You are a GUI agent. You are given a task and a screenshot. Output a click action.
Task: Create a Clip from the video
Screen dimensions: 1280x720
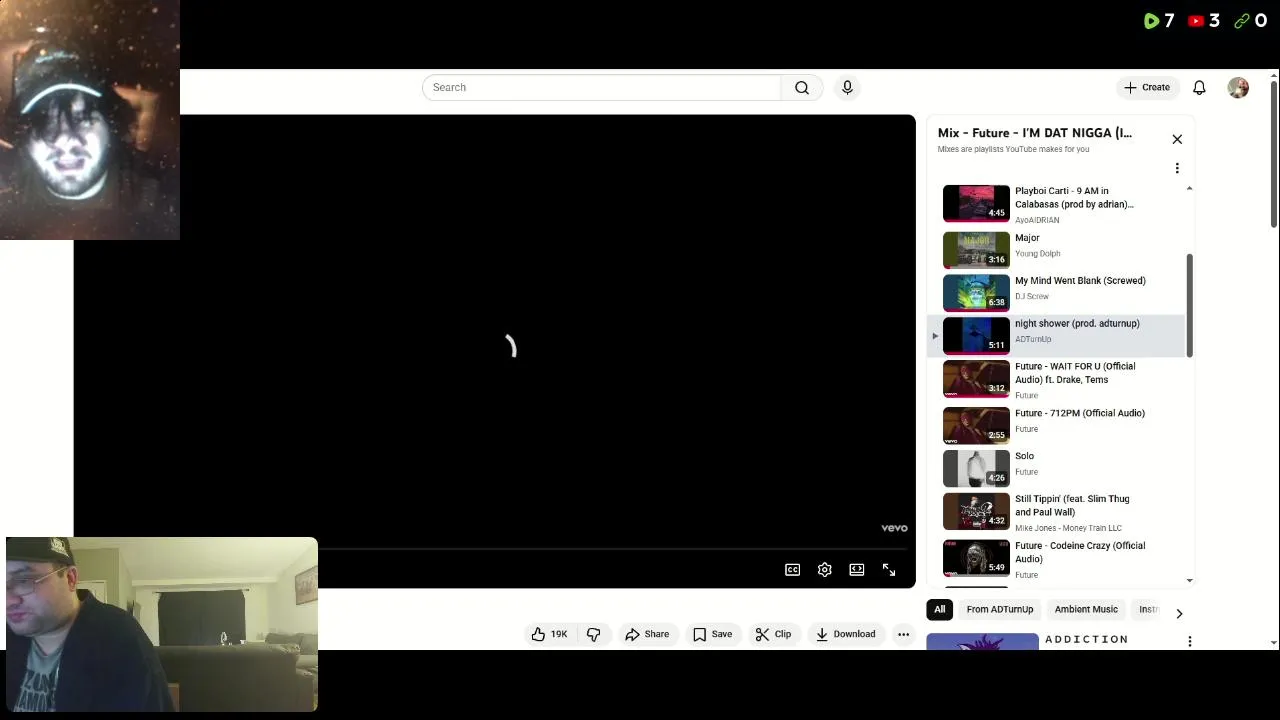click(x=773, y=634)
